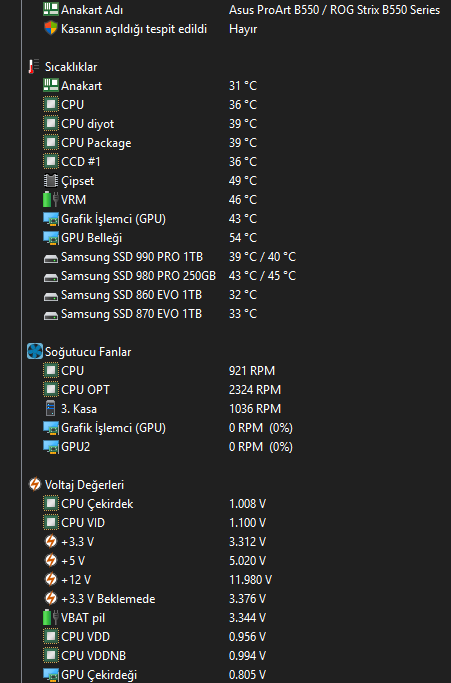Image resolution: width=451 pixels, height=683 pixels.
Task: Click the Anakart temperature row icon
Action: click(51, 85)
